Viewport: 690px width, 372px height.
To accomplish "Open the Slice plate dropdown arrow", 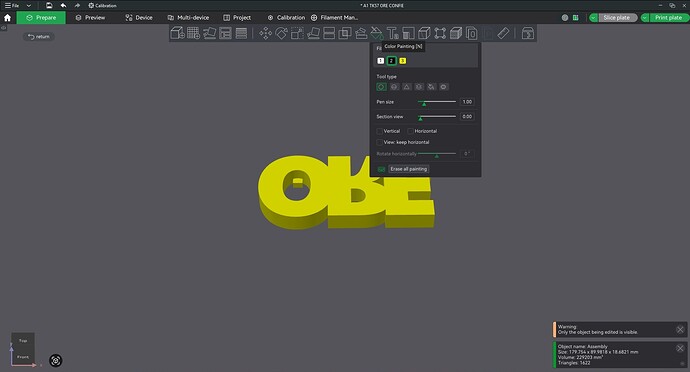I will (593, 18).
